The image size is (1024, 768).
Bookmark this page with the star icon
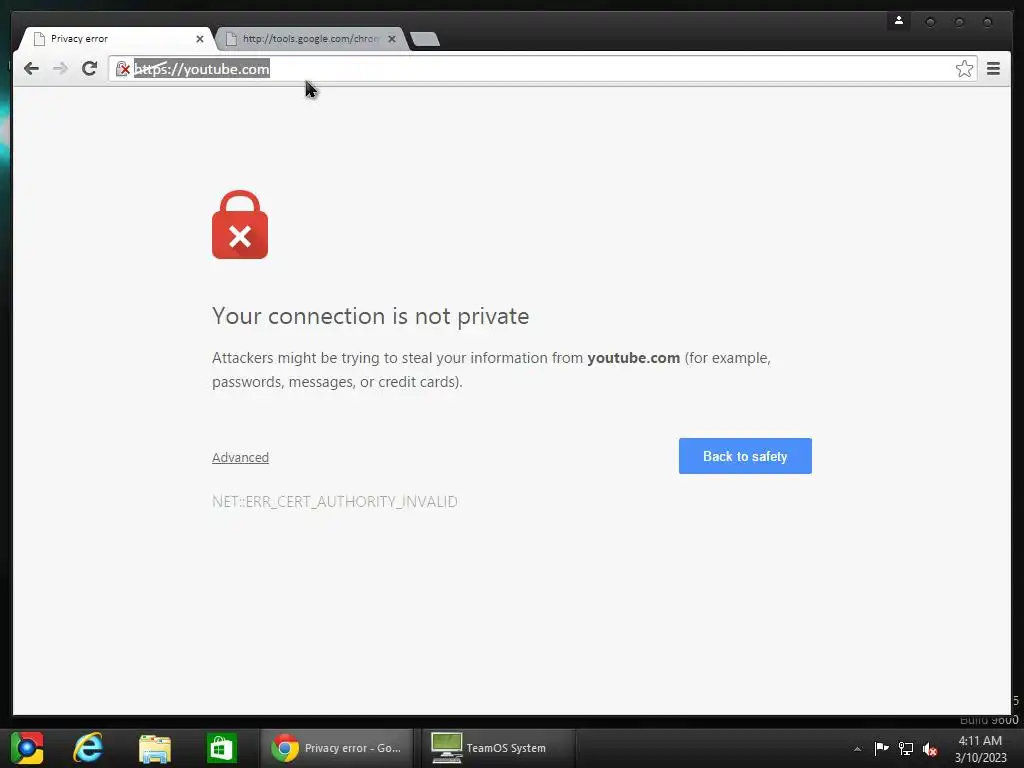point(964,69)
